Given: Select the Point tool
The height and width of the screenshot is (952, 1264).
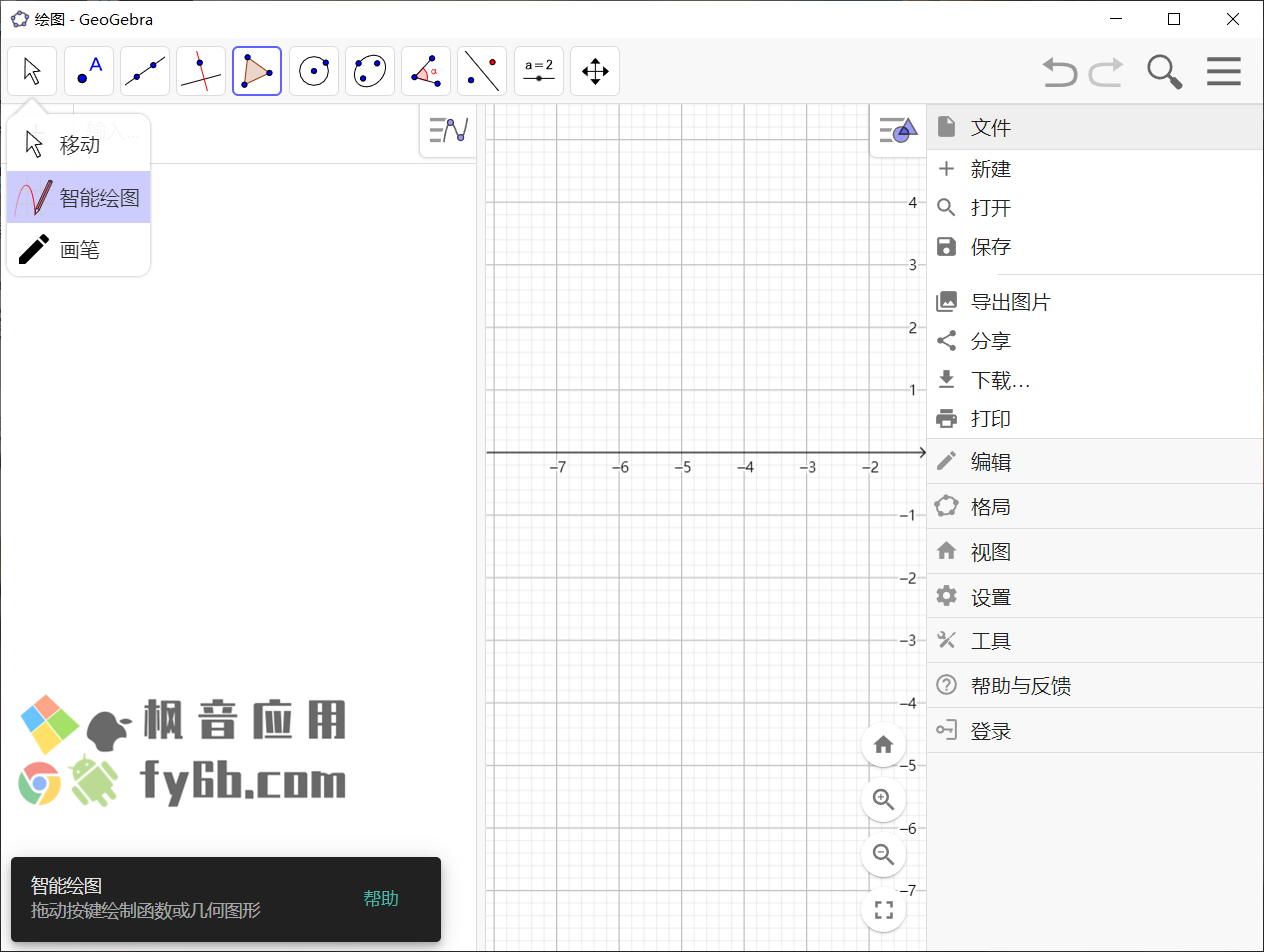Looking at the screenshot, I should coord(89,71).
